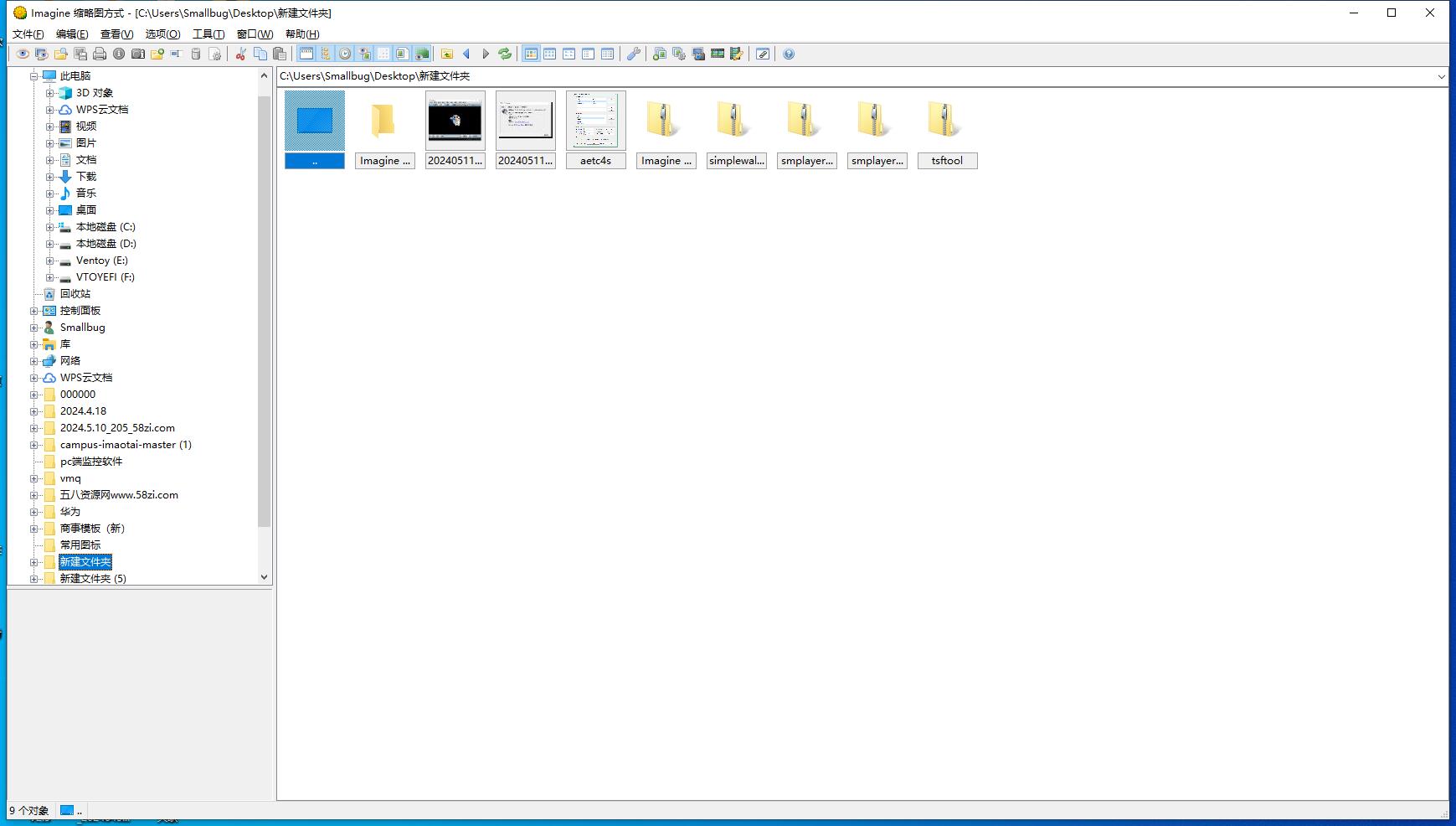This screenshot has width=1456, height=826.
Task: Click the trash can delete icon
Action: coord(196,54)
